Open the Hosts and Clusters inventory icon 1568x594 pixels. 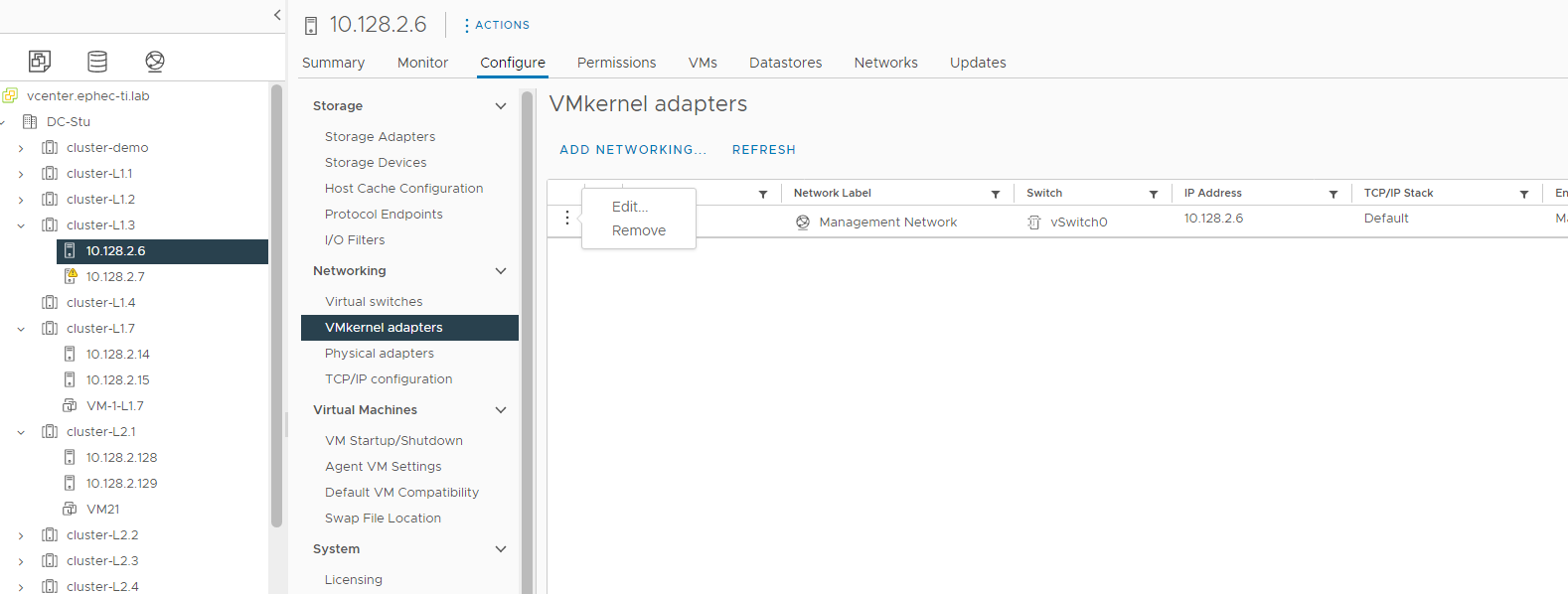pos(40,61)
